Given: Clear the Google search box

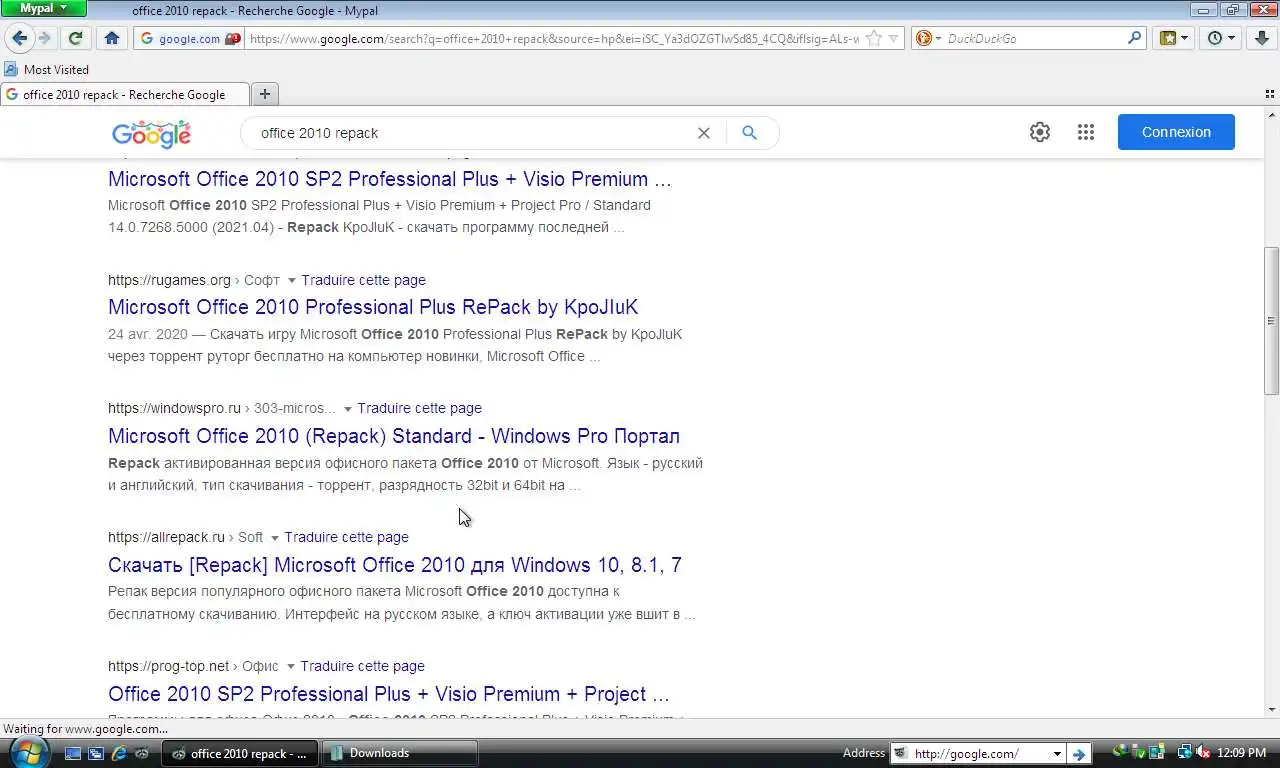Looking at the screenshot, I should point(703,133).
